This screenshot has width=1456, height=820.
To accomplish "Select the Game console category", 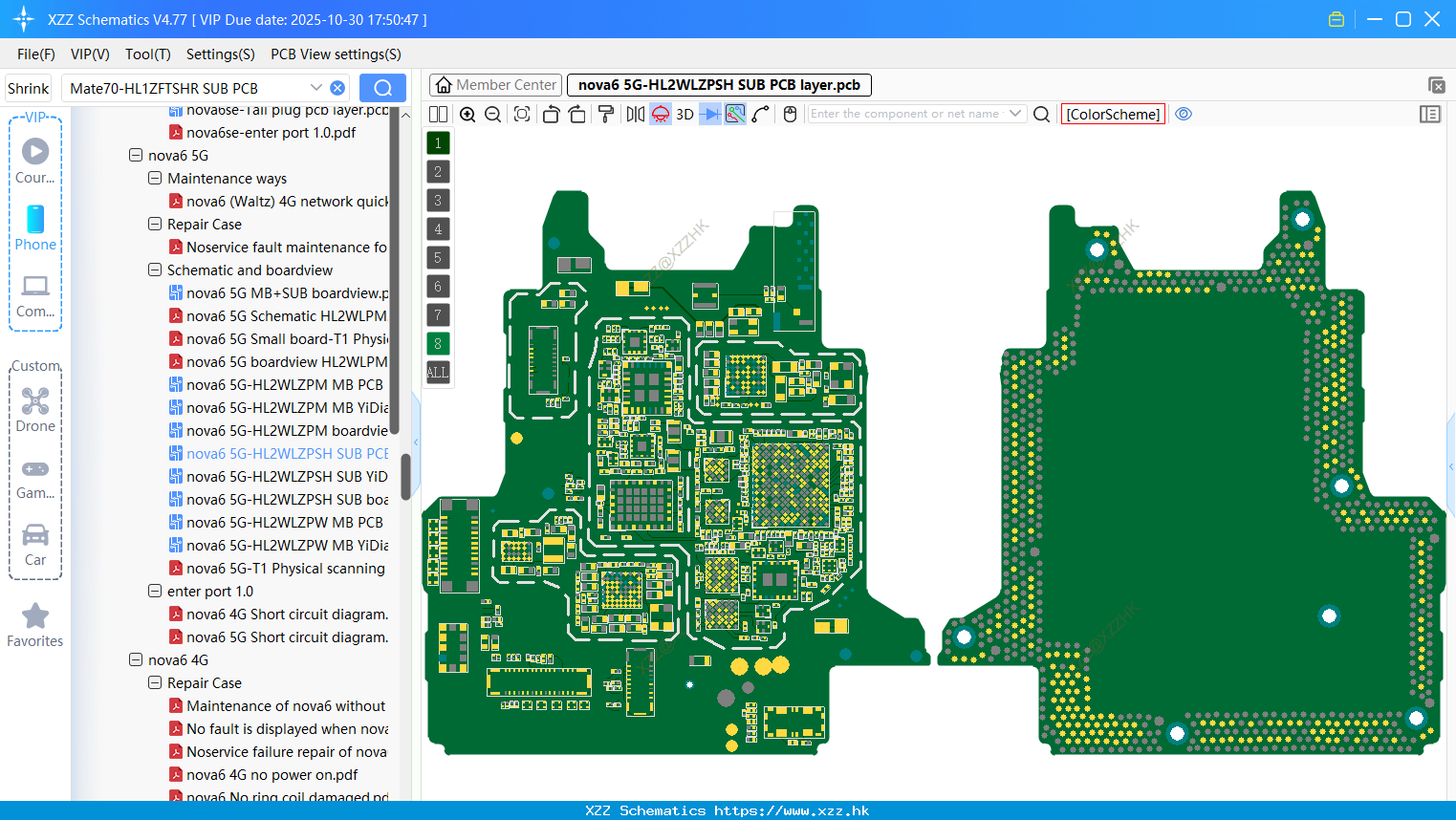I will click(35, 478).
